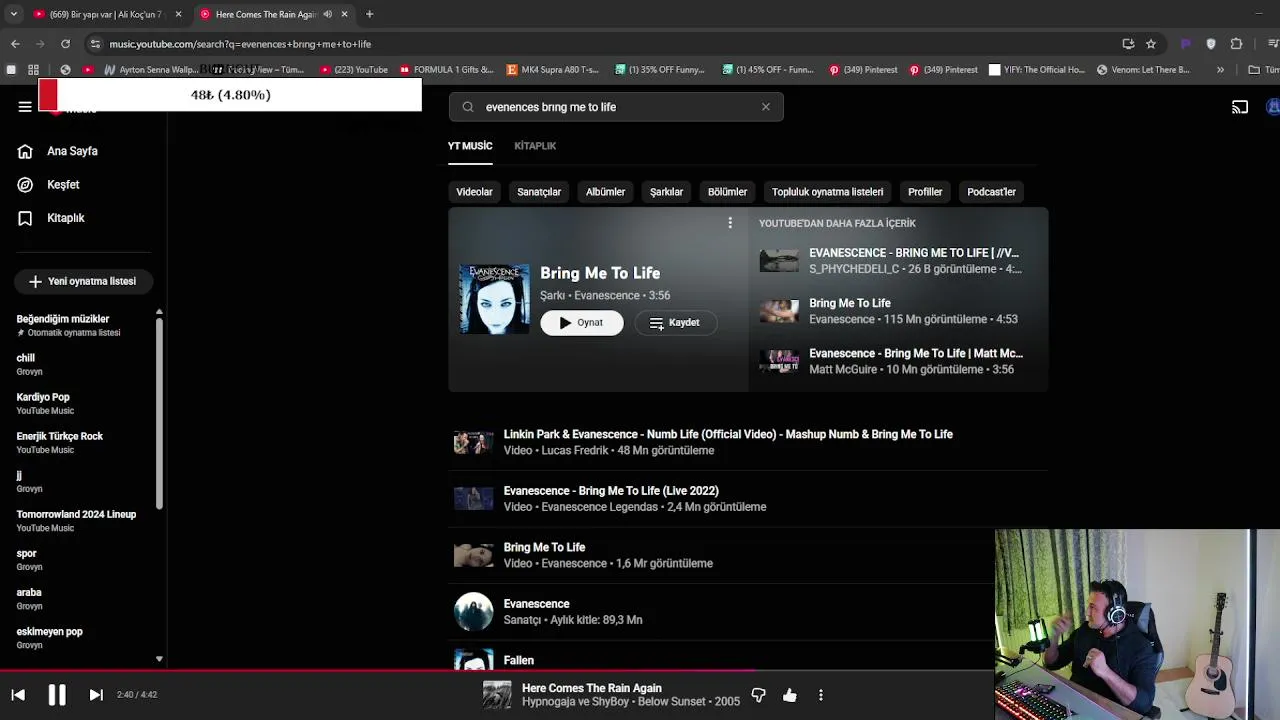The height and width of the screenshot is (720, 1280).
Task: Dislike the currently playing song
Action: coord(758,695)
